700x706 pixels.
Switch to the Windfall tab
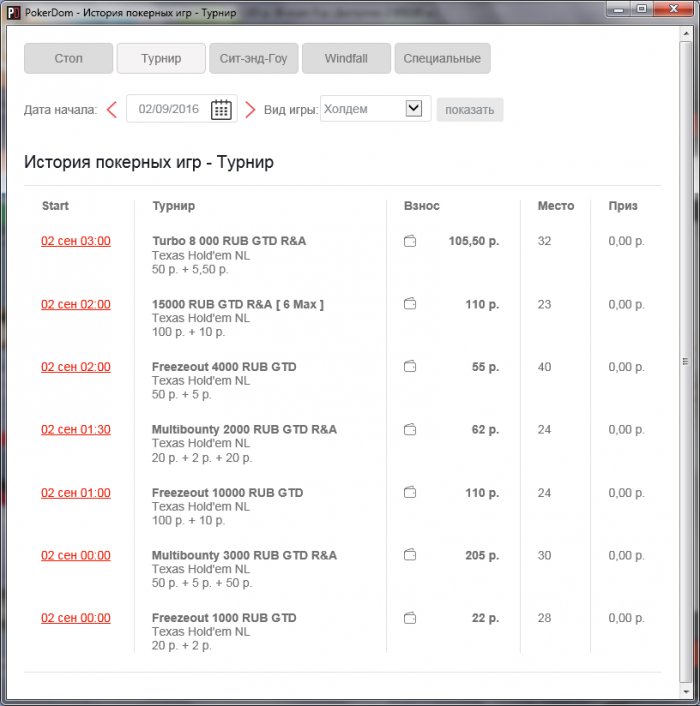pos(346,58)
